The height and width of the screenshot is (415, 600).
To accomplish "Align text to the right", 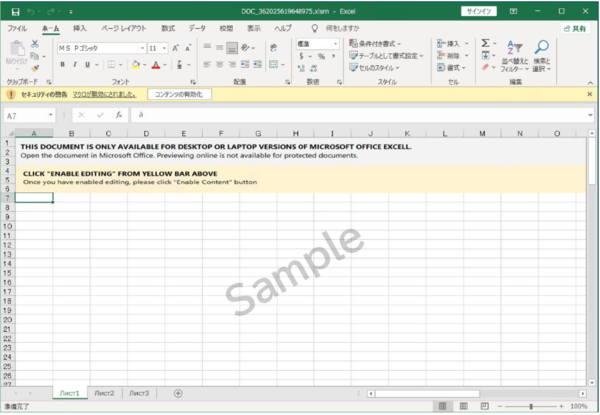I will coord(232,64).
